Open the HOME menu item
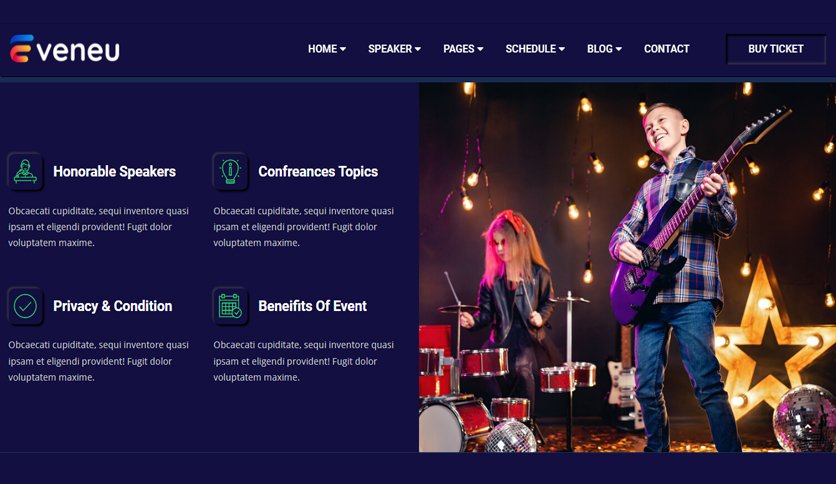The height and width of the screenshot is (484, 836). point(323,49)
